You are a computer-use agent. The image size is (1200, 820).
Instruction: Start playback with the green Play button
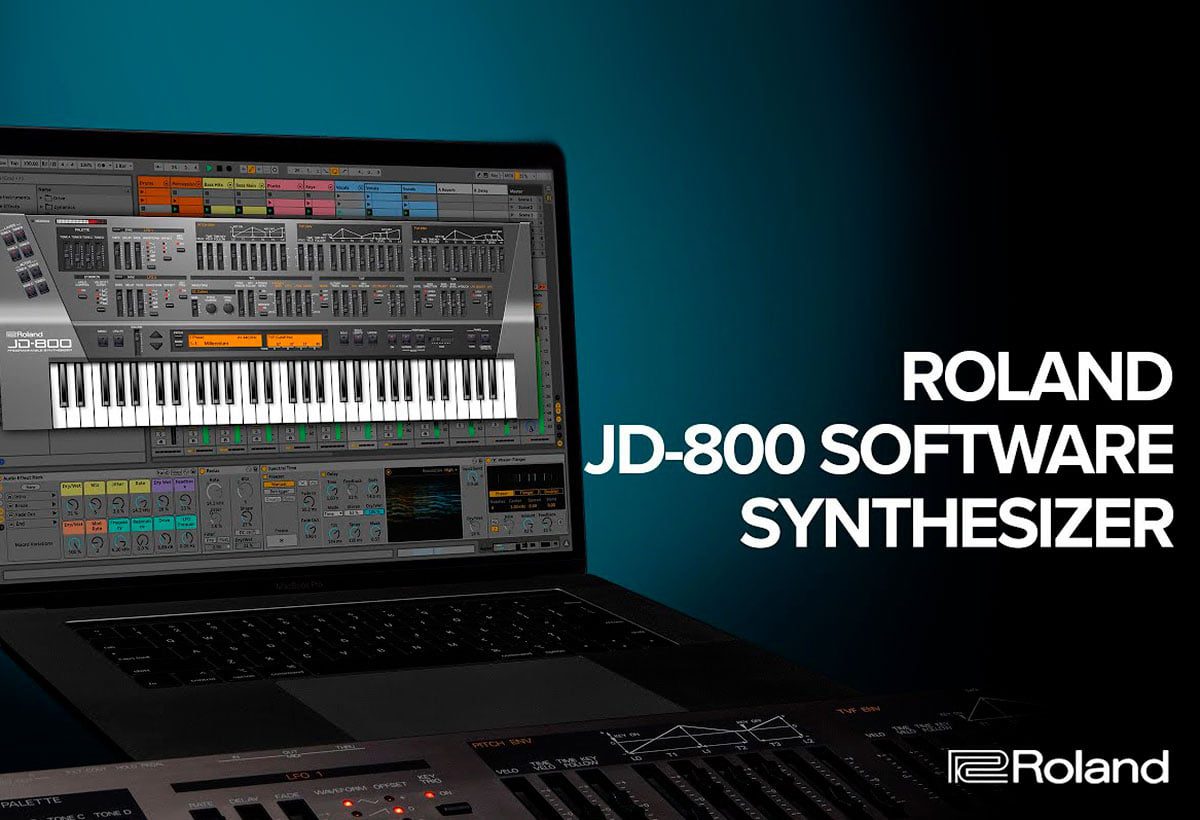click(x=210, y=167)
